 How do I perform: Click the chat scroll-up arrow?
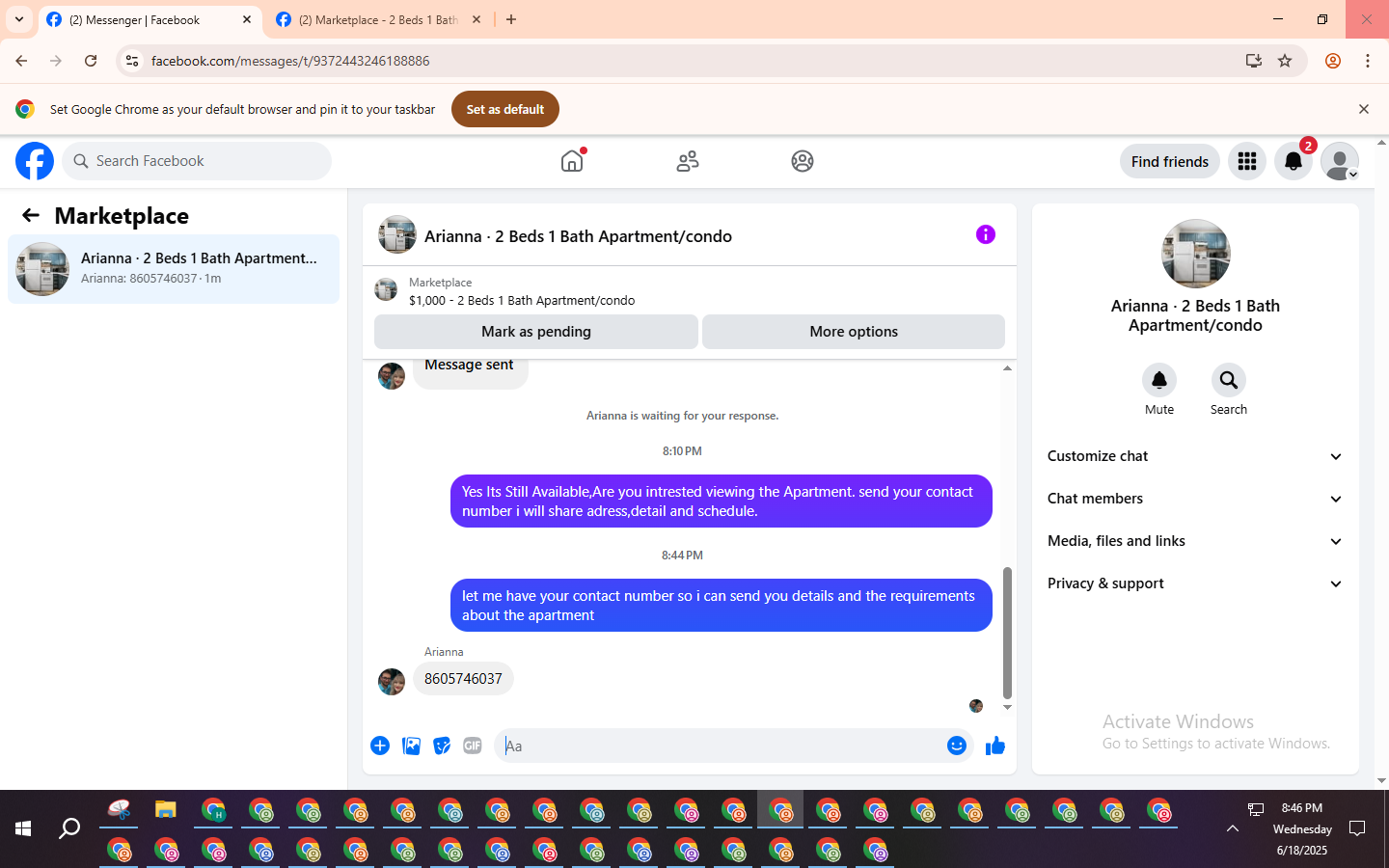(1007, 367)
